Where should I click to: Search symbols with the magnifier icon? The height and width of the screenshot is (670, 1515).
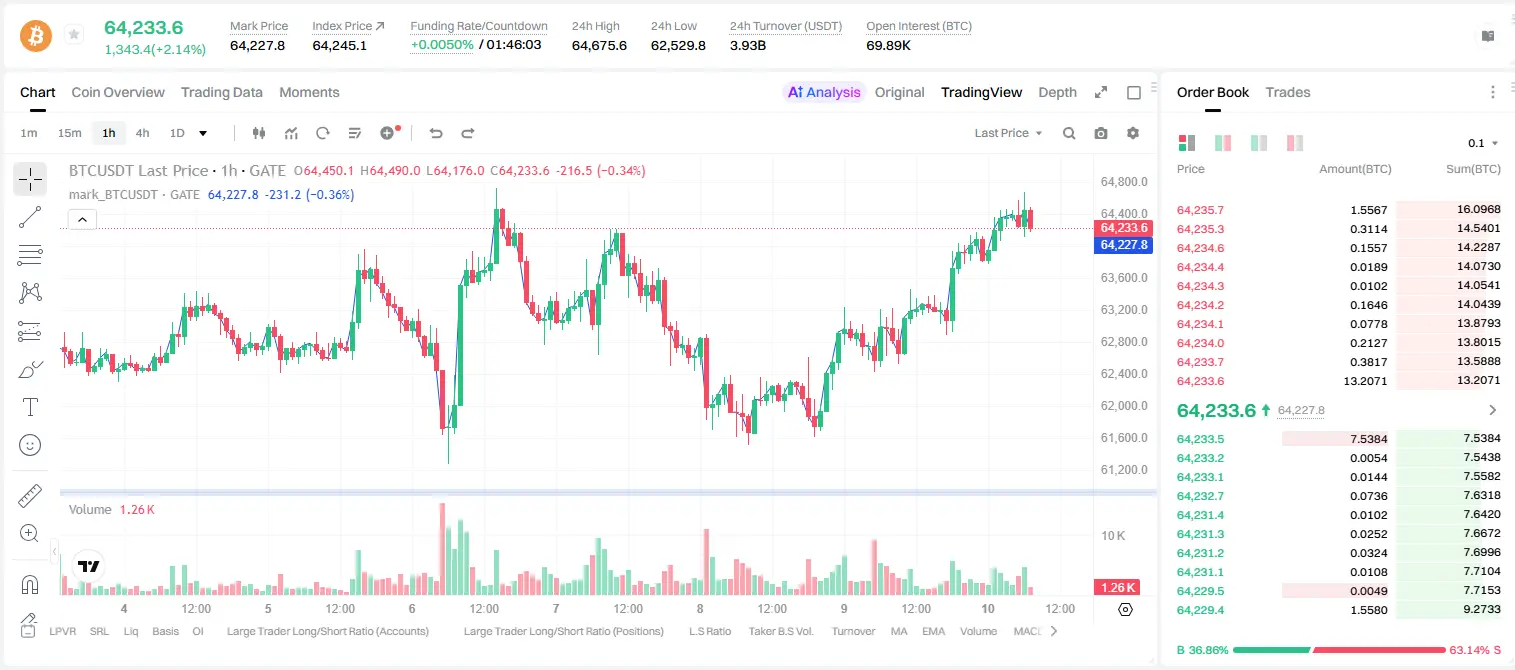(1069, 133)
